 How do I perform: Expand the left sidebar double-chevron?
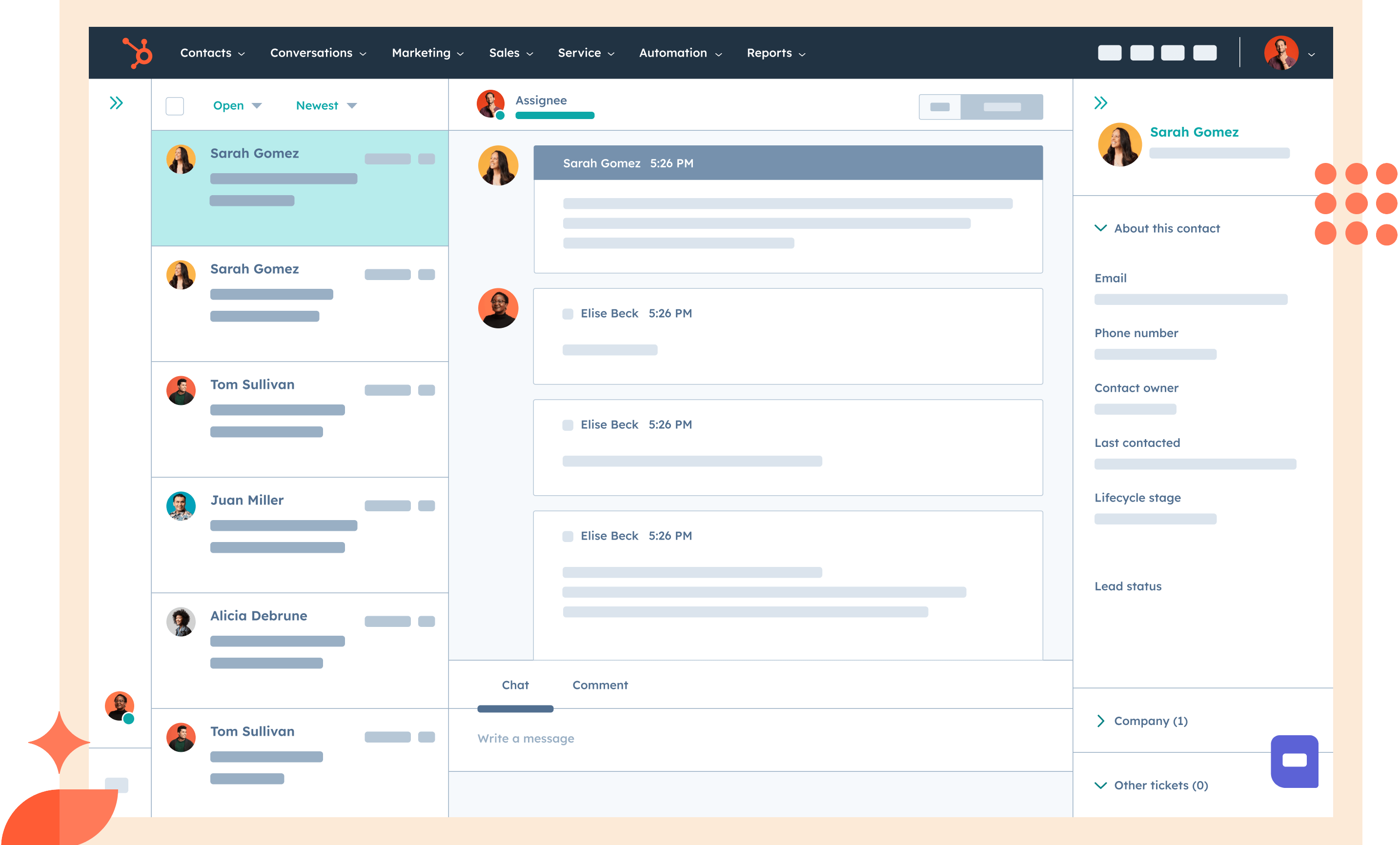[117, 103]
